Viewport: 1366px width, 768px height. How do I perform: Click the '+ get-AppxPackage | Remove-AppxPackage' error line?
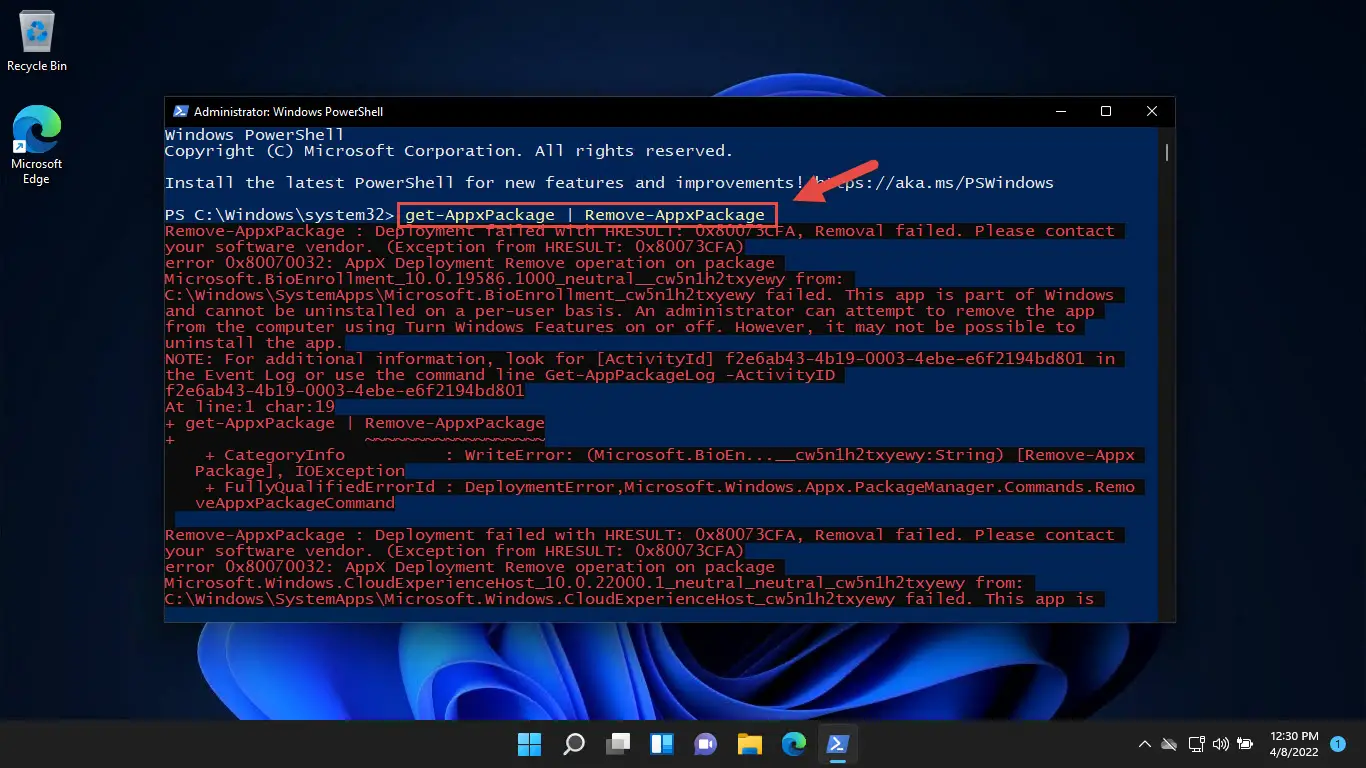(355, 423)
